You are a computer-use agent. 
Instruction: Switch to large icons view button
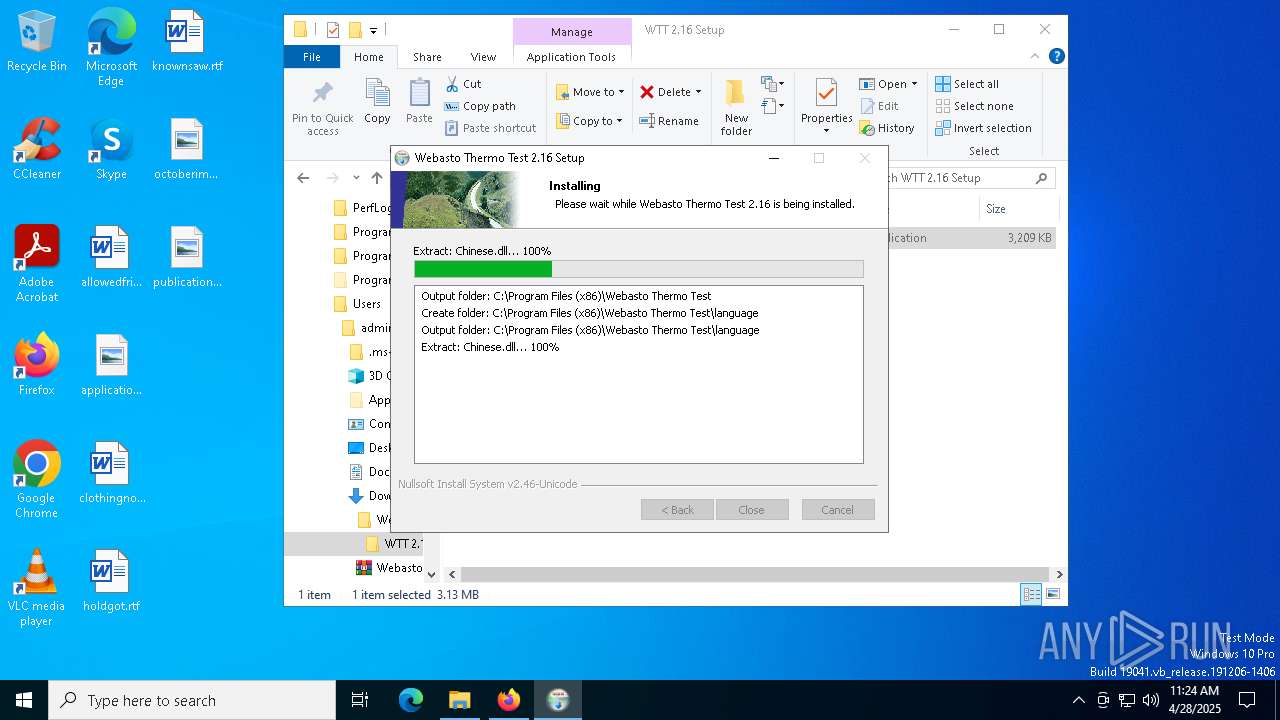point(1052,595)
